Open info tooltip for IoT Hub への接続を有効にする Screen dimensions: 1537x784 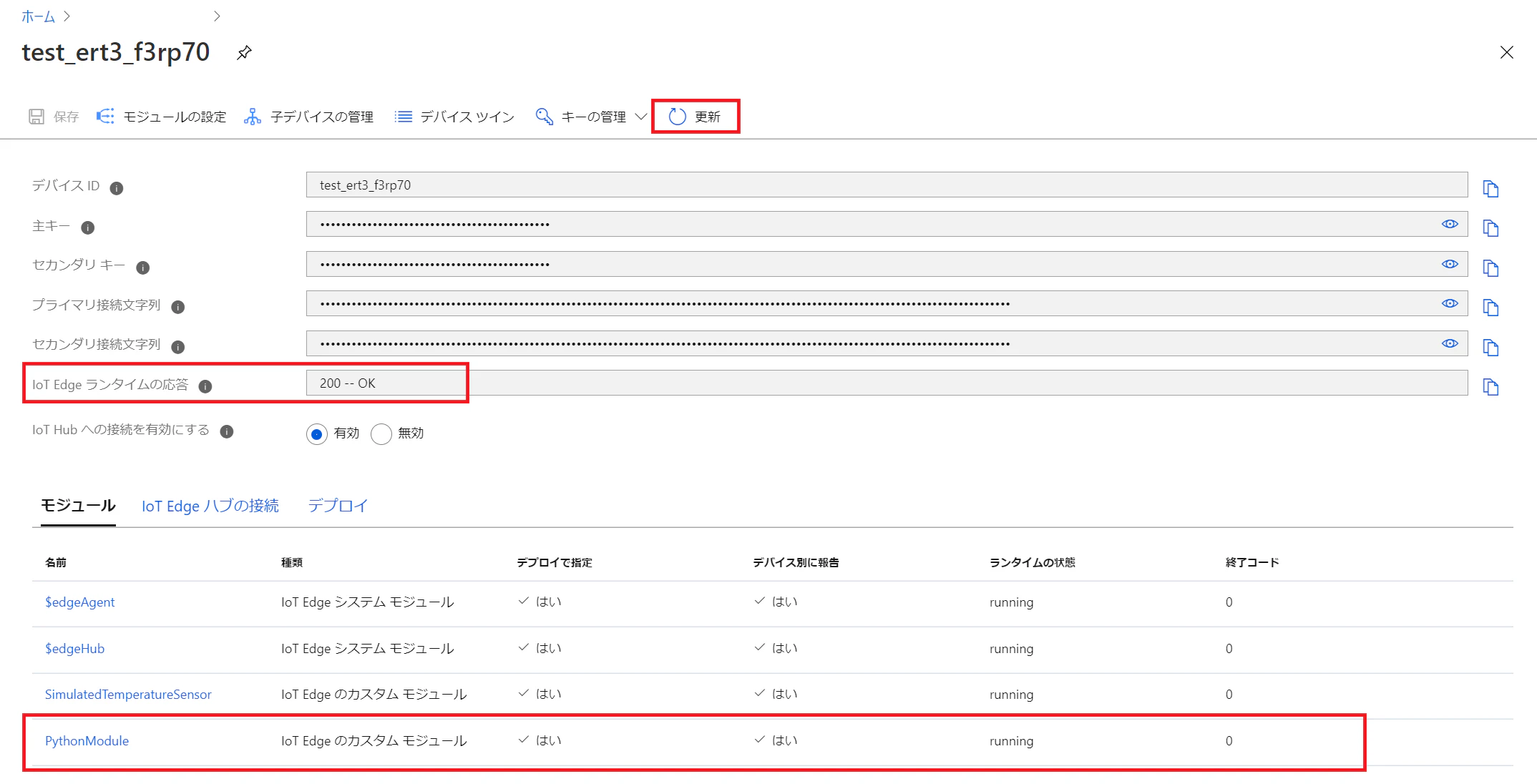pyautogui.click(x=227, y=431)
